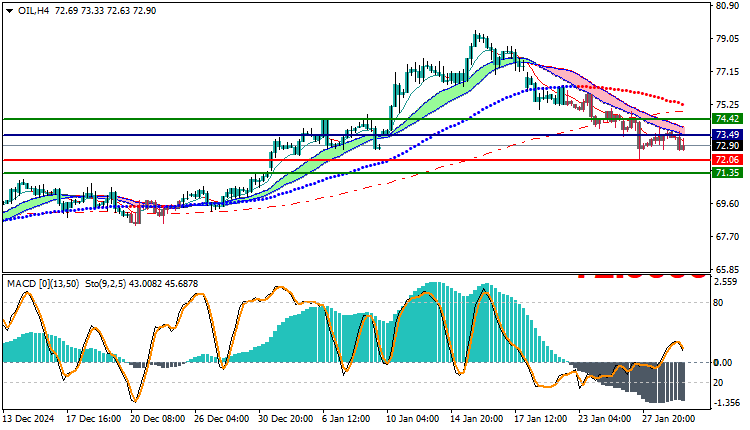Select the stochastic 20 level label
The width and height of the screenshot is (750, 430).
pyautogui.click(x=718, y=383)
